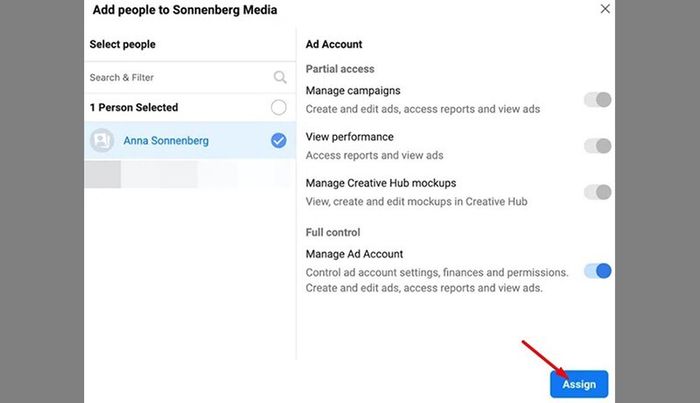The image size is (700, 403).
Task: Select the Anna Sonnenberg name link
Action: 166,141
